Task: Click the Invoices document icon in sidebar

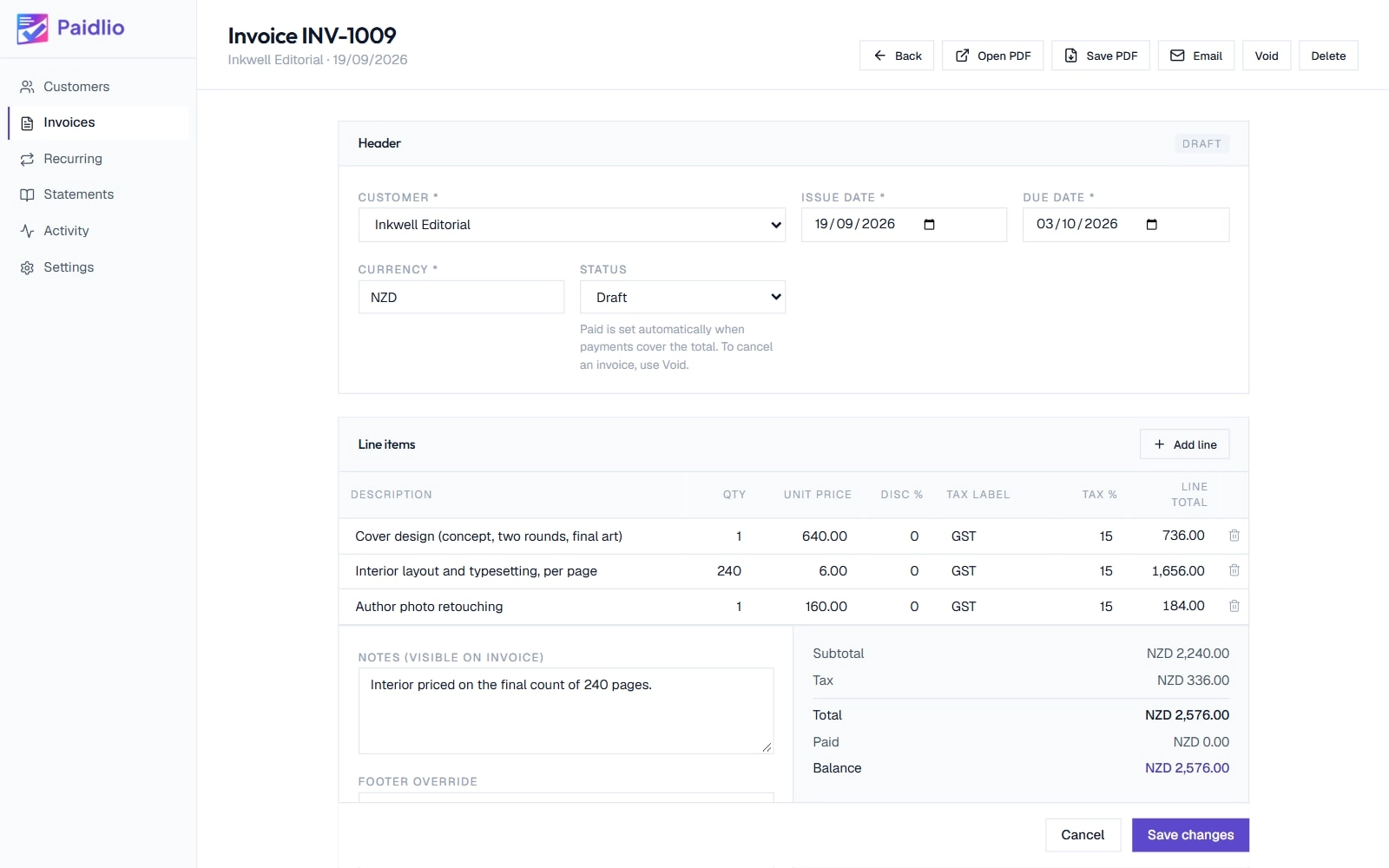Action: [27, 123]
